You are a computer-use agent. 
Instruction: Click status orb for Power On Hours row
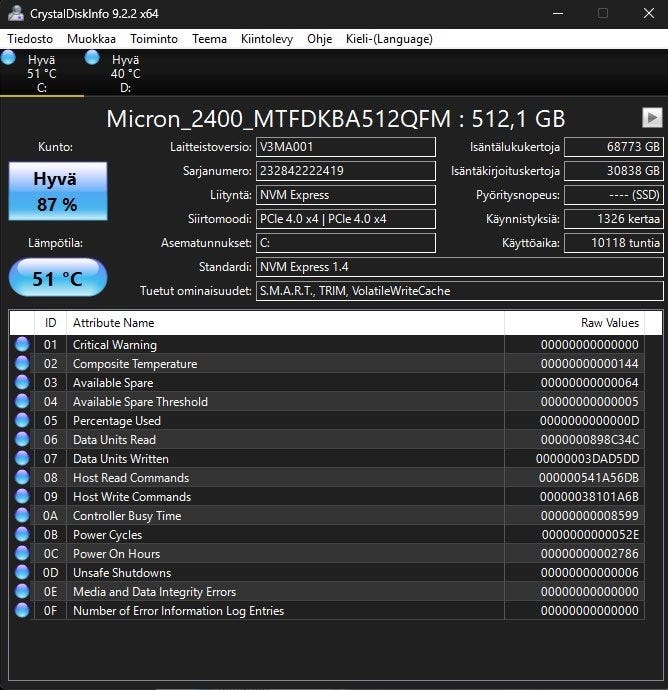pos(22,553)
